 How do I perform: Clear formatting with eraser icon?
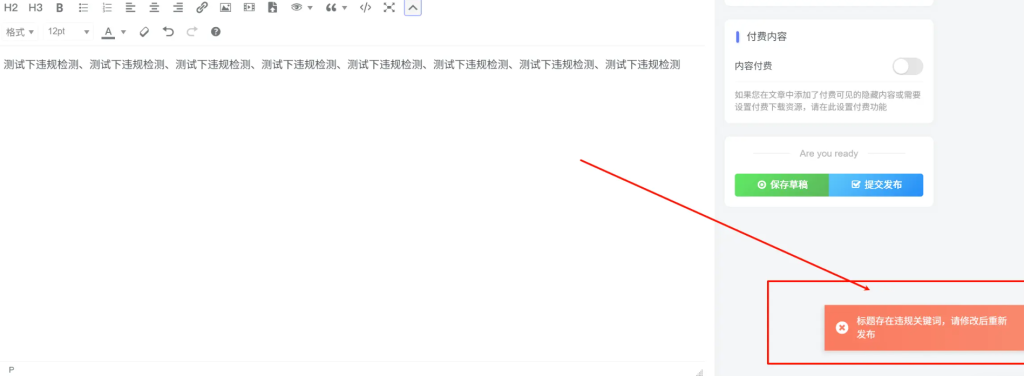tap(145, 31)
